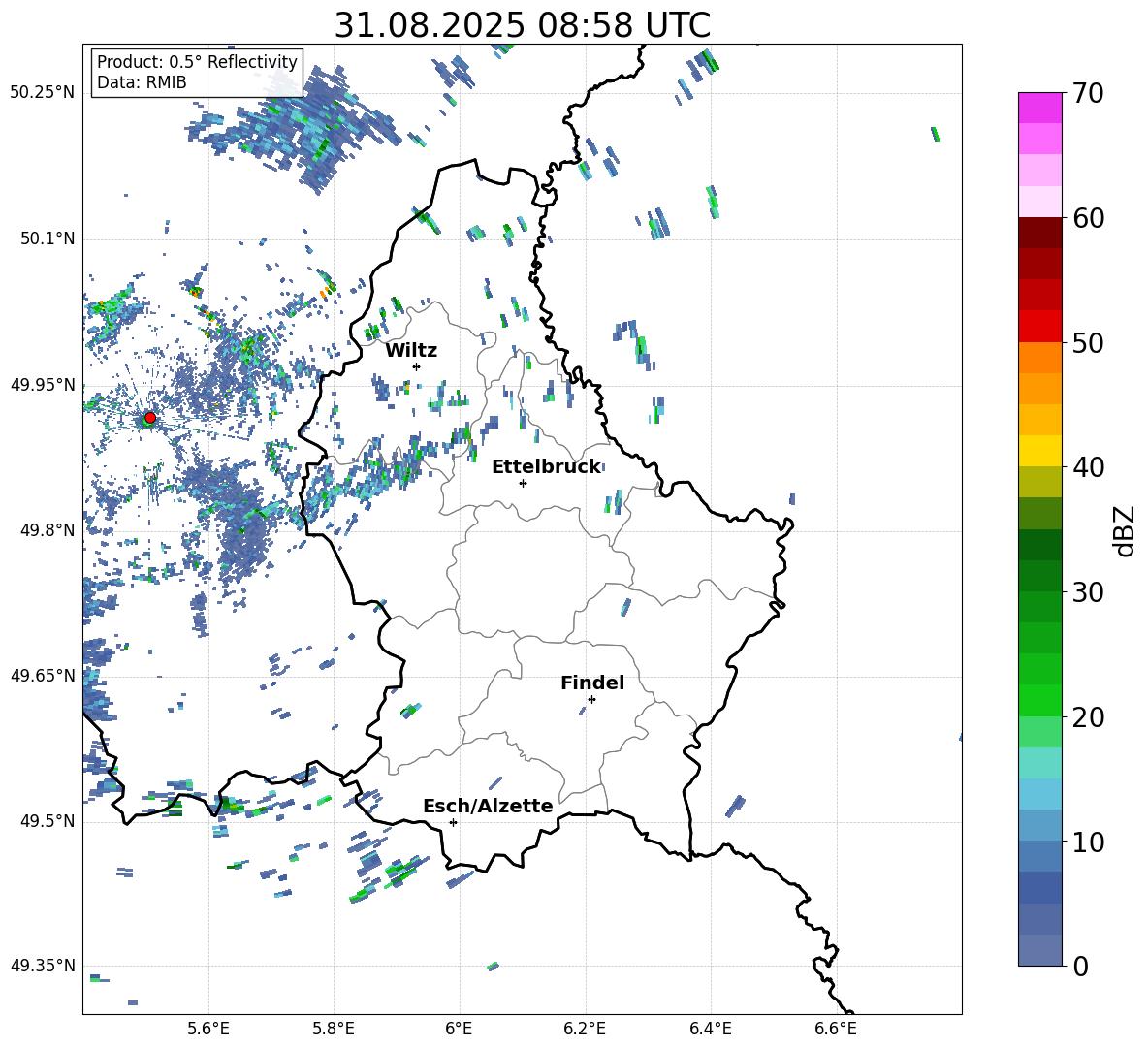
Task: Click the colorbar value 50
Action: coord(1089,342)
